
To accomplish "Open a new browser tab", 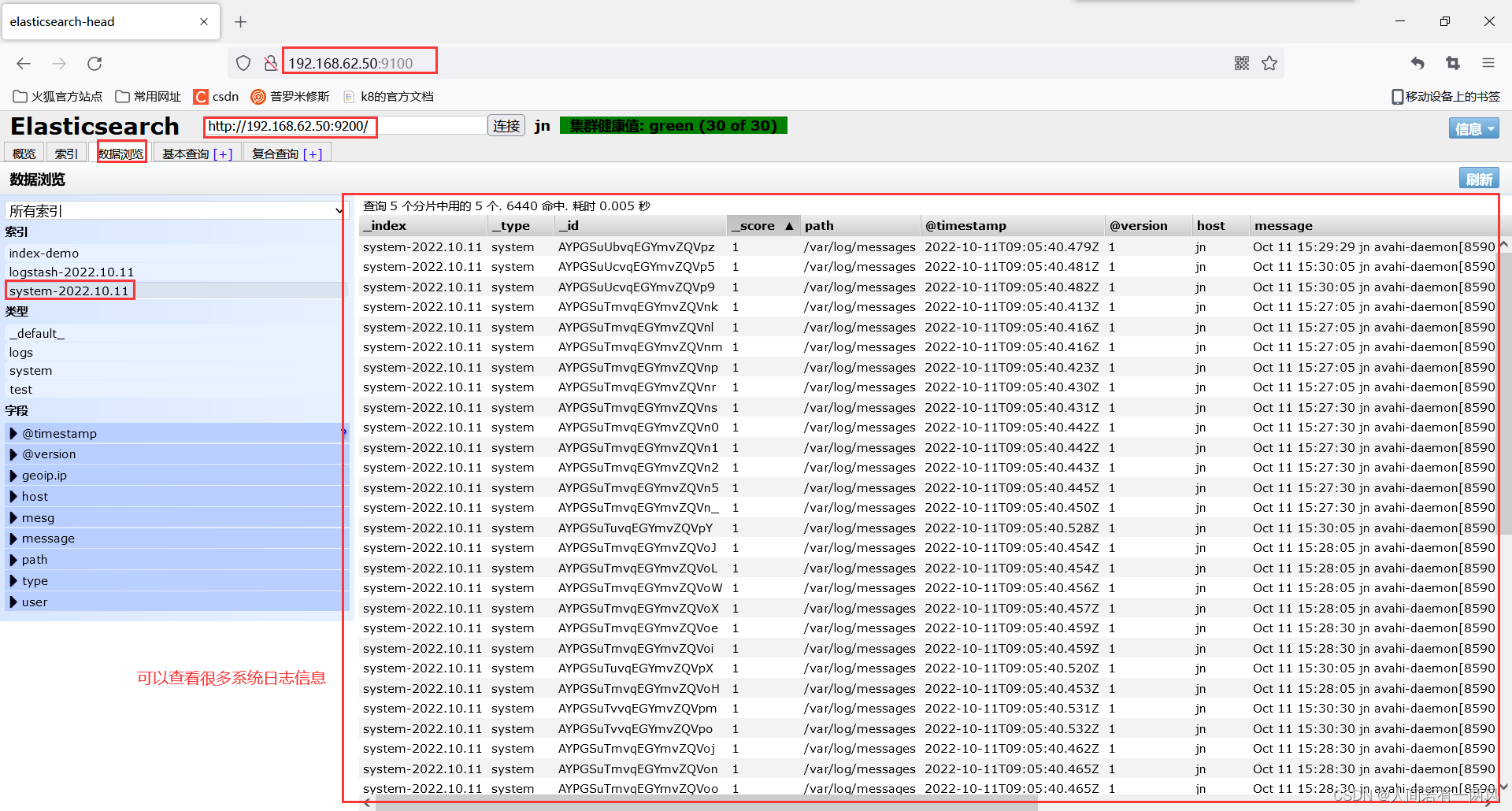I will pos(241,22).
